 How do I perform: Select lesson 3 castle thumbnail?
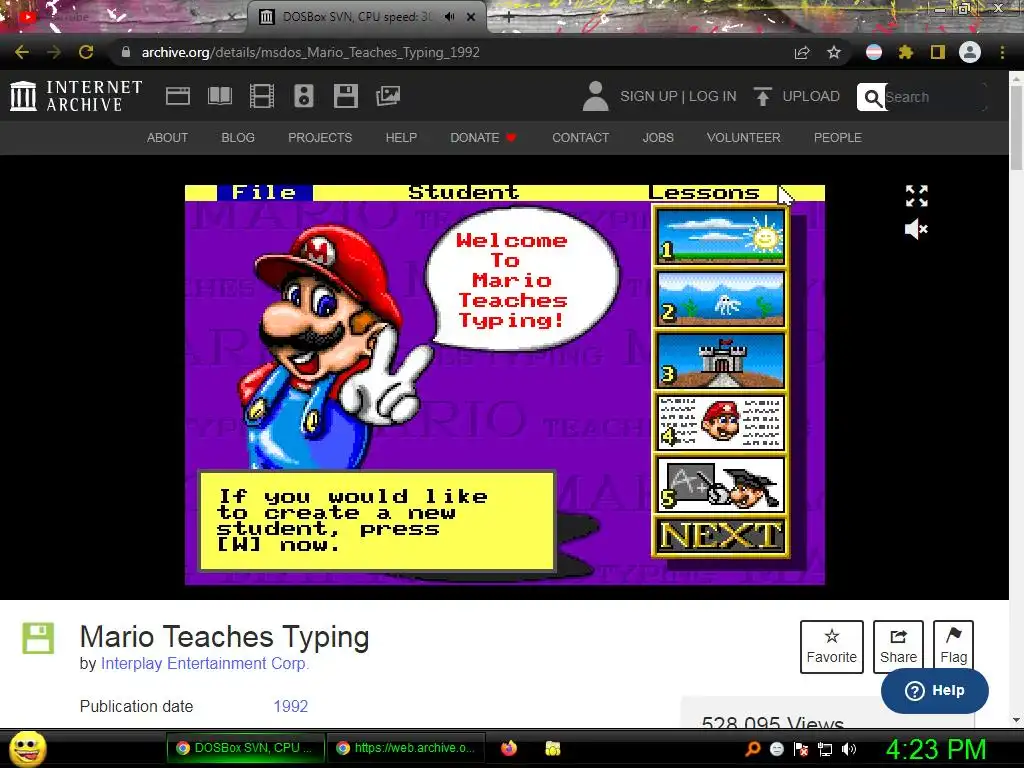click(x=720, y=360)
